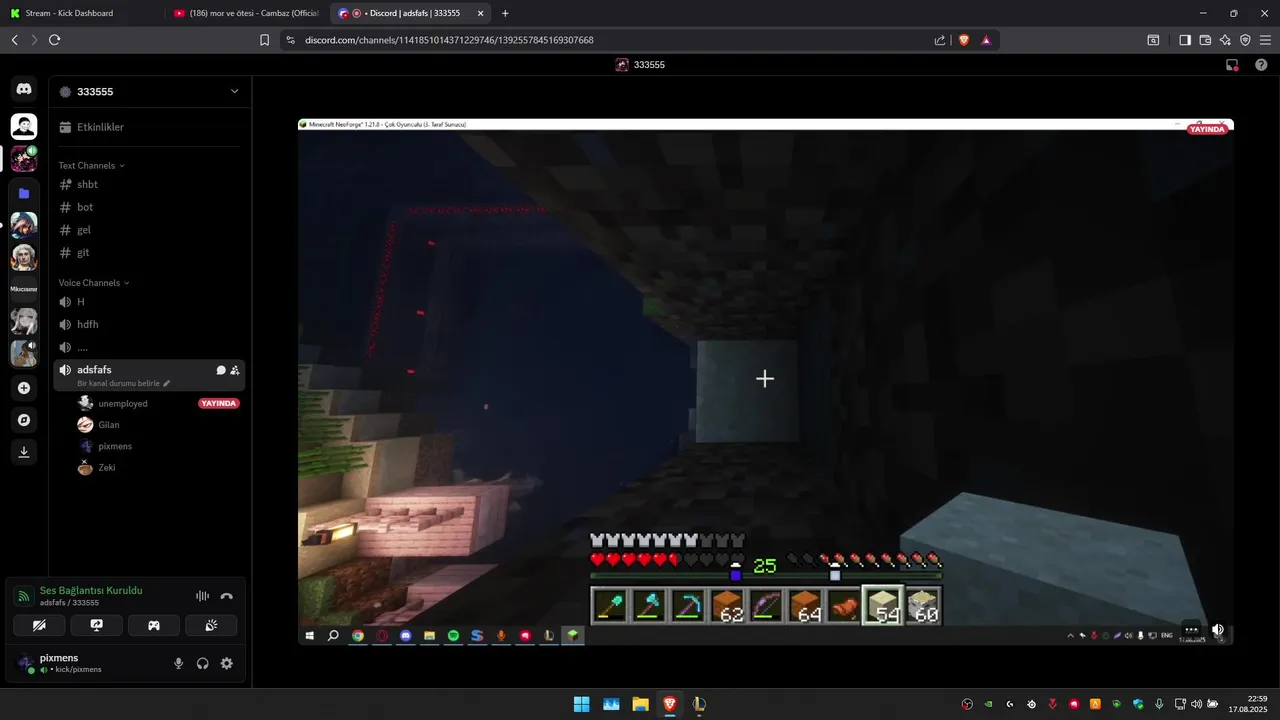Open Leo AI sparkle icon

1225,40
